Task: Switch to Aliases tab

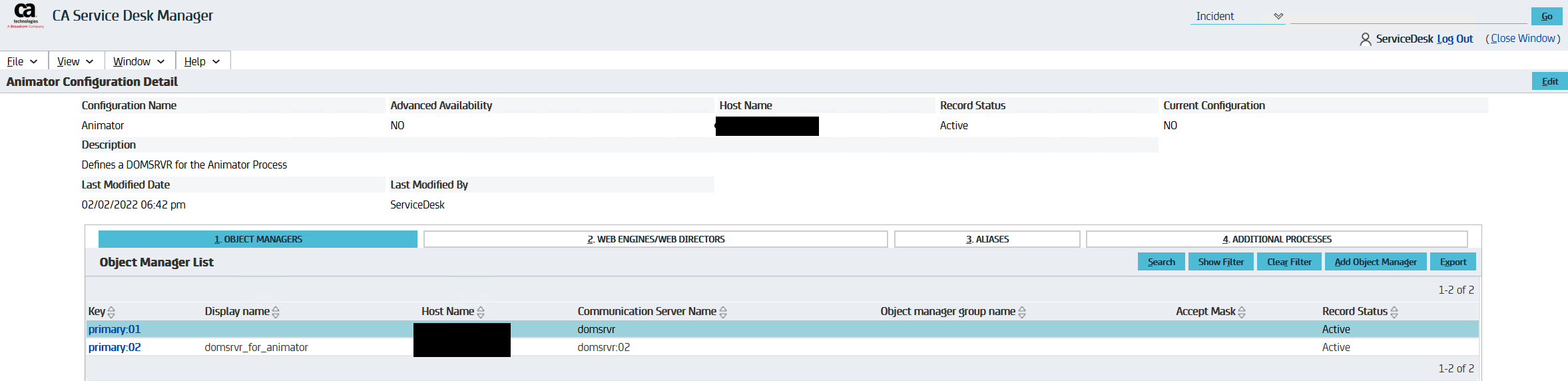Action: point(987,239)
